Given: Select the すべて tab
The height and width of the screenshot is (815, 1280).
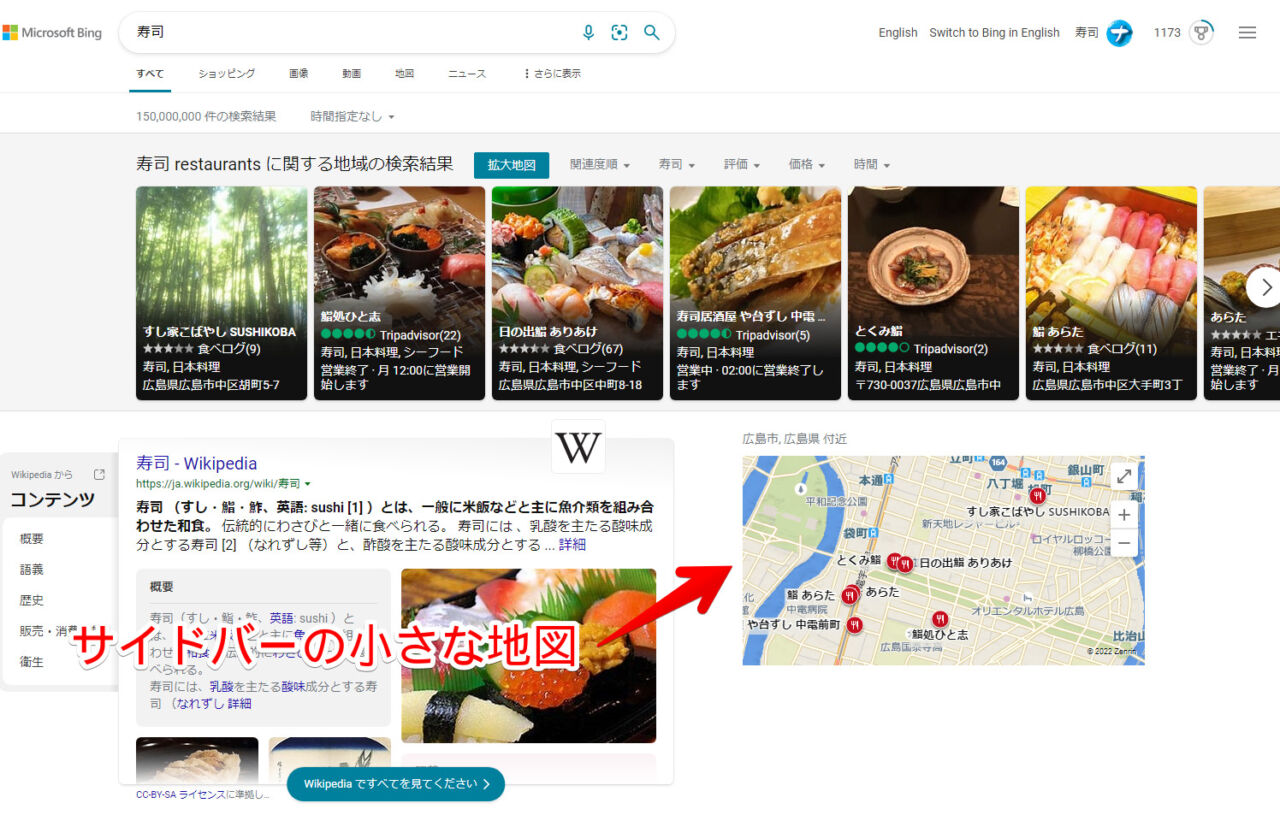Looking at the screenshot, I should tap(150, 74).
